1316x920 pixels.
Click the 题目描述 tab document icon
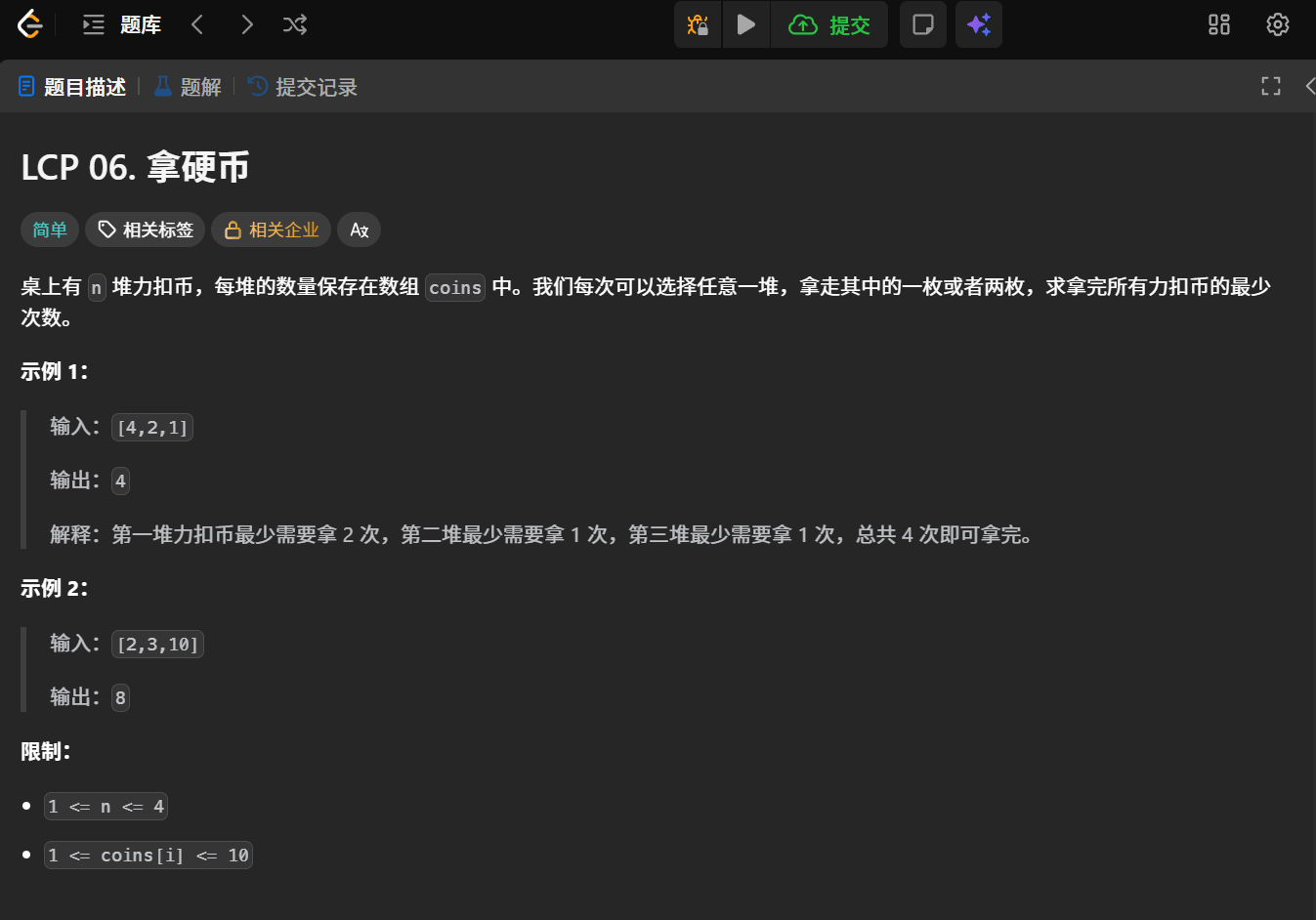click(x=27, y=87)
